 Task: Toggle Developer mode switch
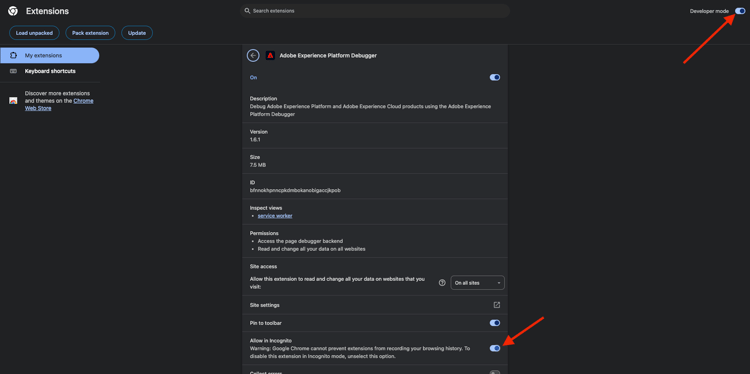(x=740, y=11)
